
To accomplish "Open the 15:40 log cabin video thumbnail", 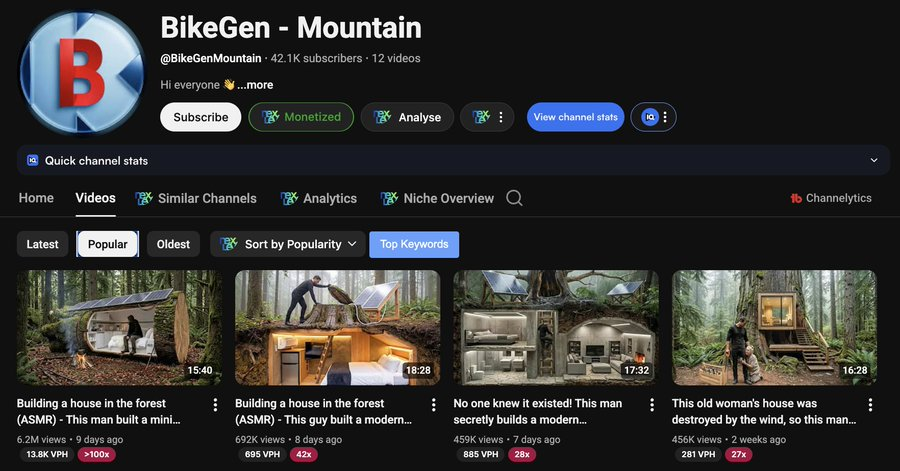I will pos(119,328).
